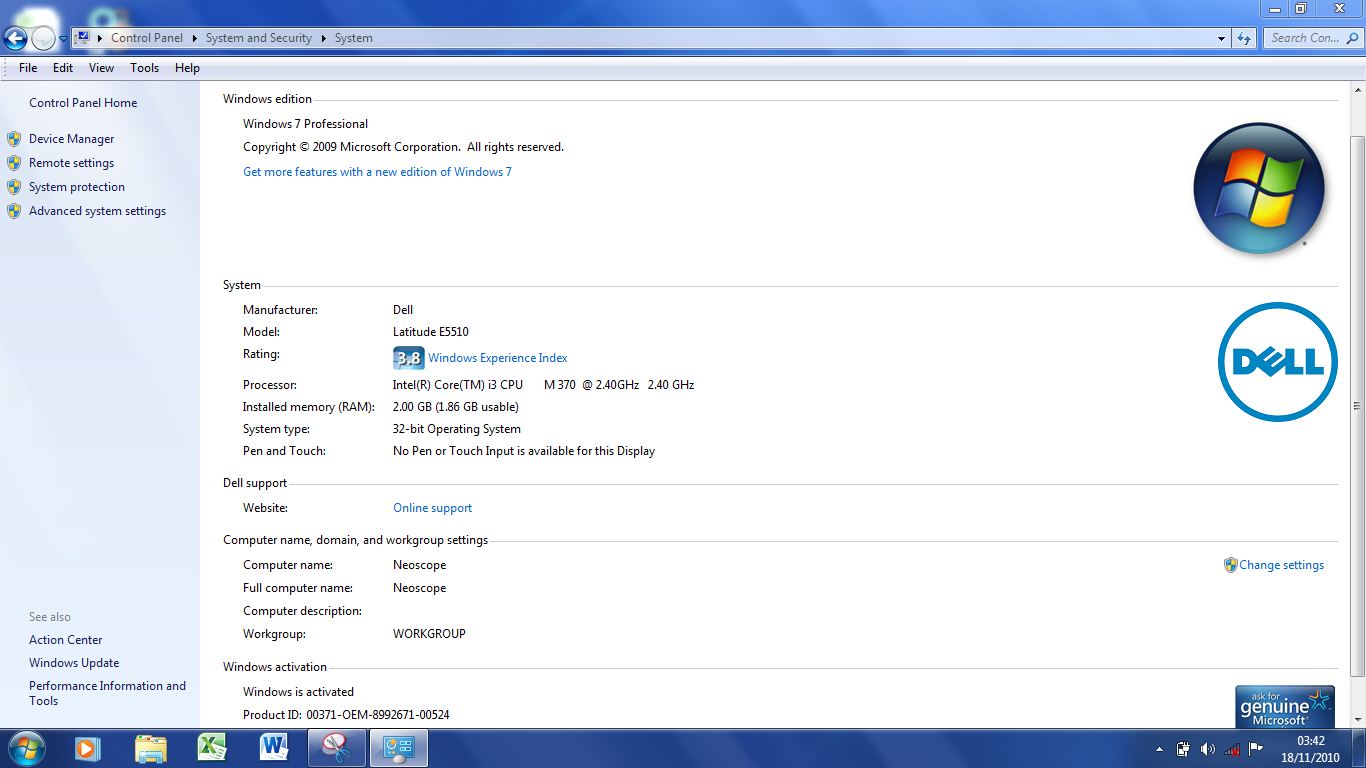The height and width of the screenshot is (768, 1366).
Task: Click the Product ID 00371-OEM-8992671-00524 text
Action: tap(346, 715)
